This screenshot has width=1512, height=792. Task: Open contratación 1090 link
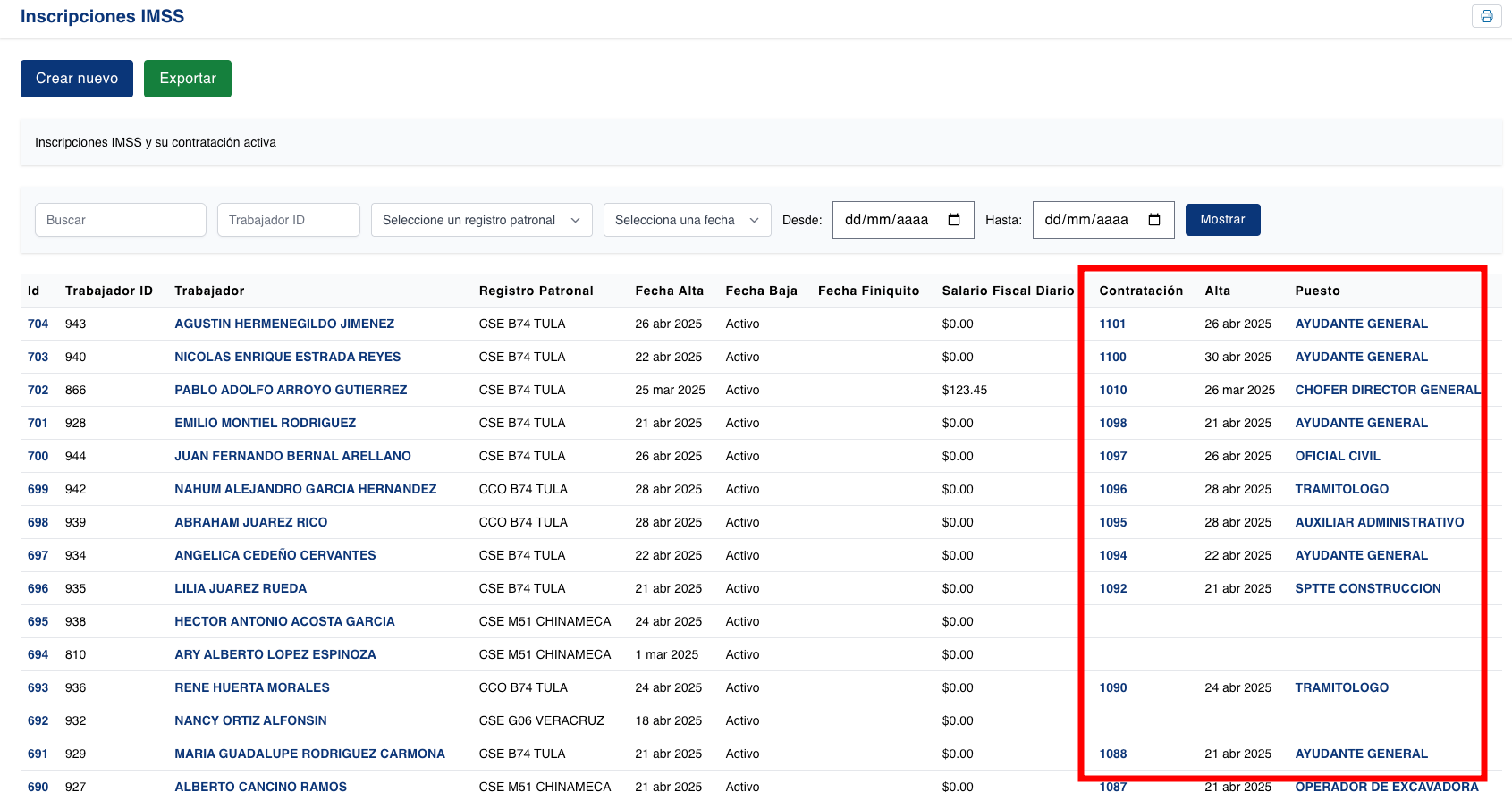coord(1112,687)
